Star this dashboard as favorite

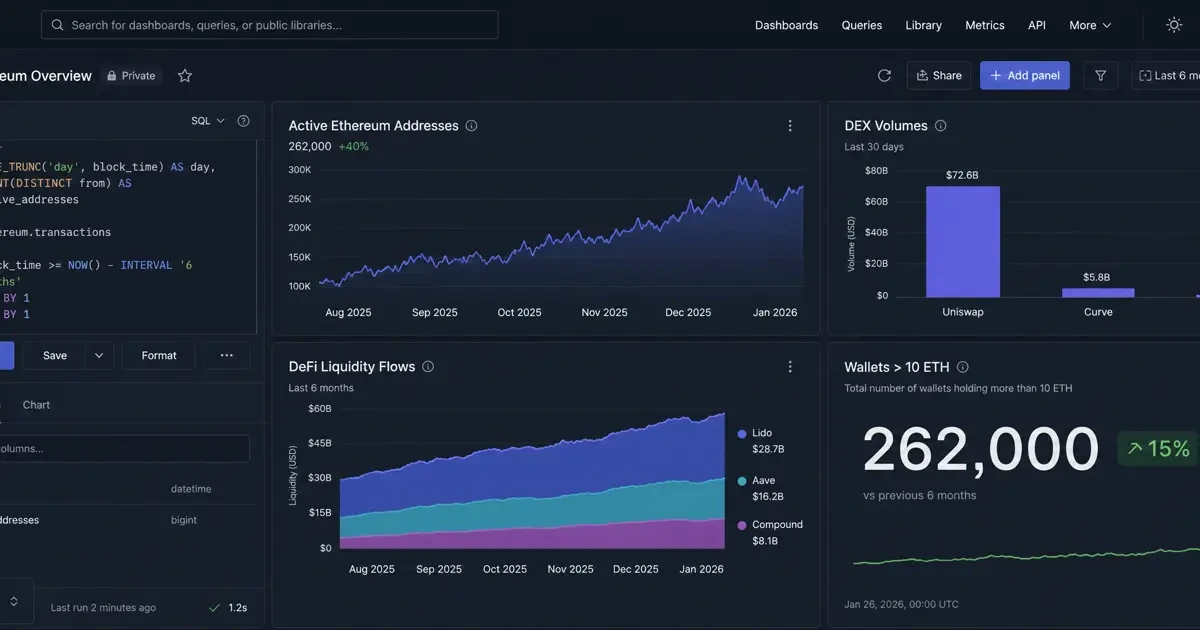click(185, 76)
